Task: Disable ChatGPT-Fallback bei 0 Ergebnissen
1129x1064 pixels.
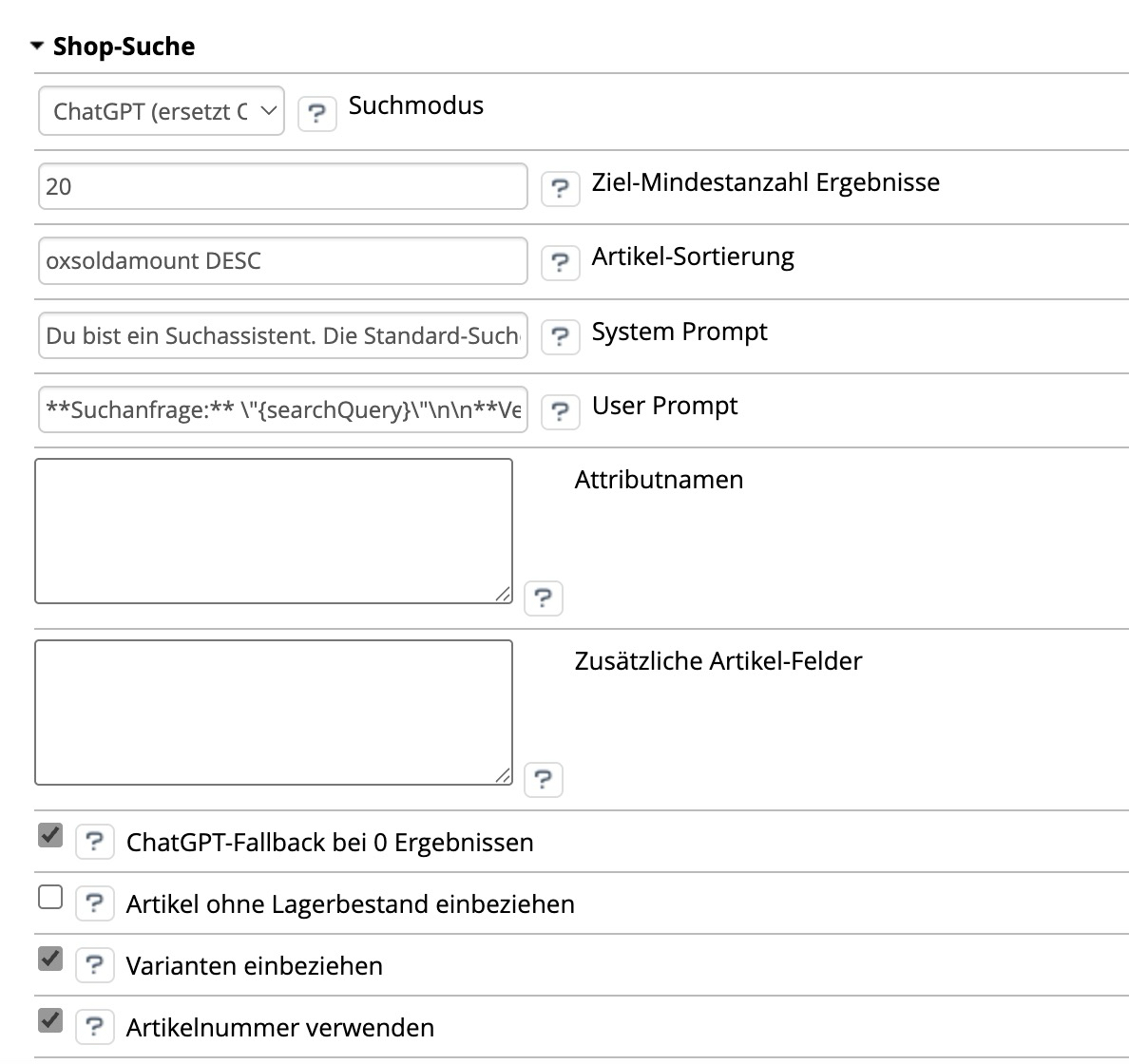Action: coord(50,836)
